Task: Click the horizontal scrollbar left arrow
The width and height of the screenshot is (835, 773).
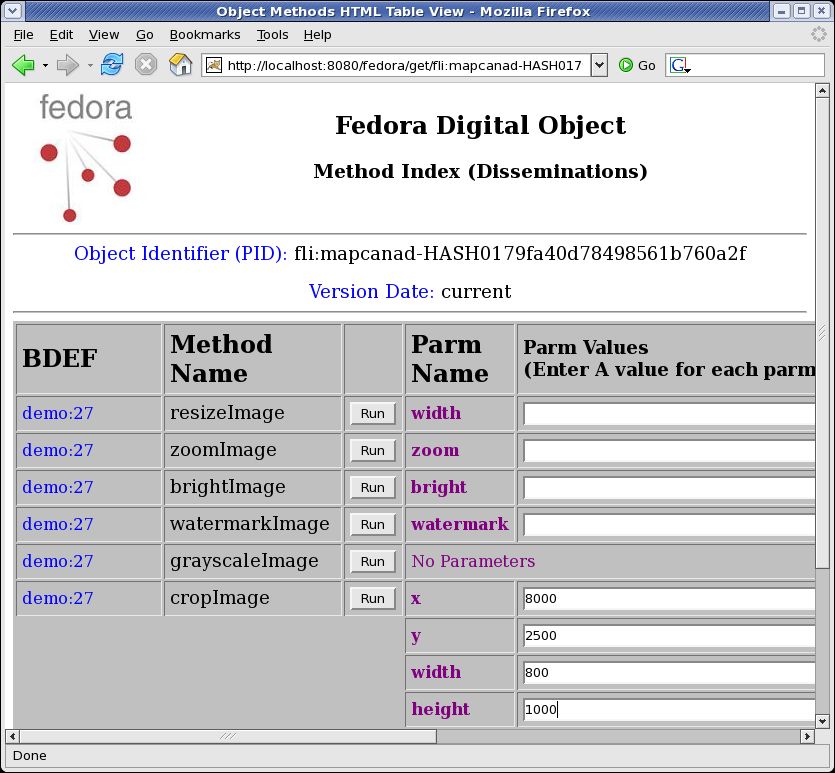Action: (x=12, y=736)
